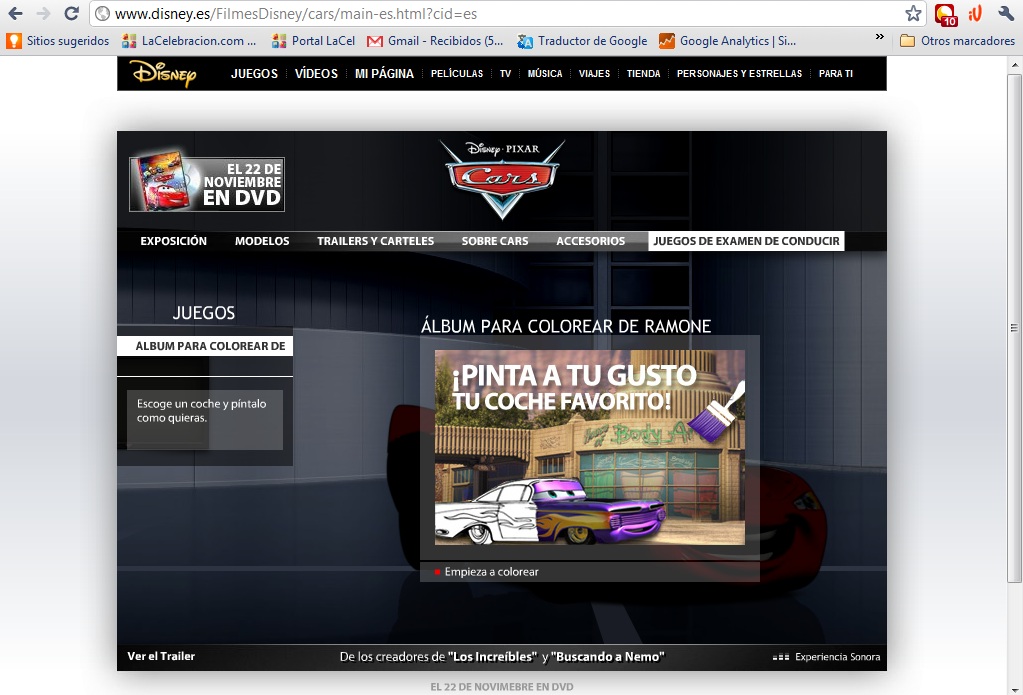Screen dimensions: 1023x695
Task: Click the scrollbar up arrow
Action: click(x=1014, y=65)
